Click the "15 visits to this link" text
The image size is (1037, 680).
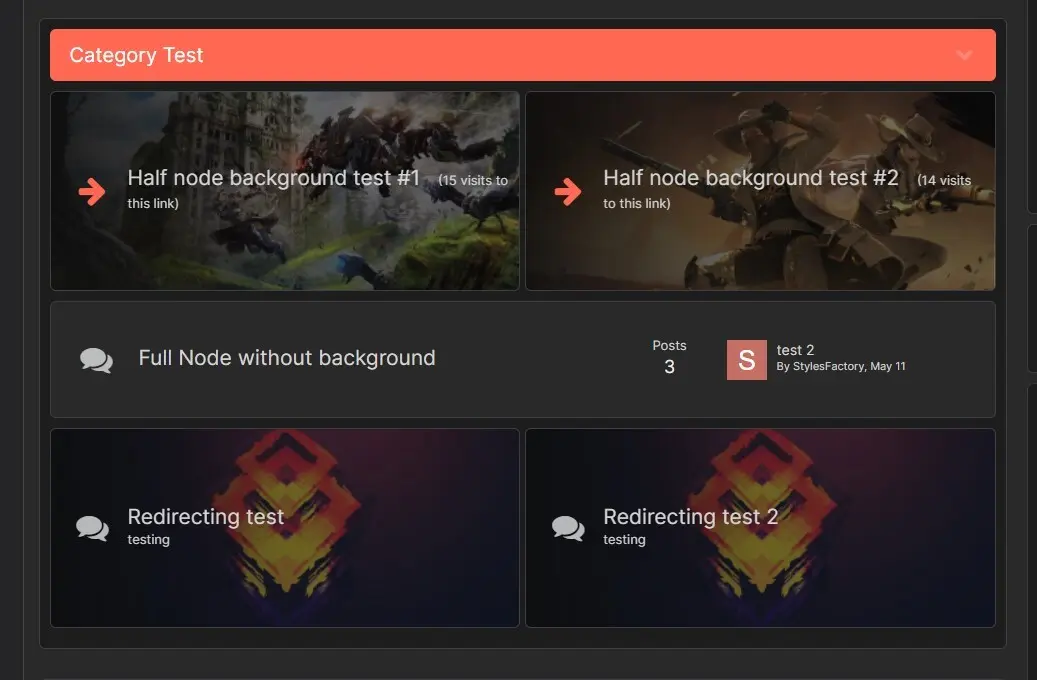pyautogui.click(x=317, y=191)
